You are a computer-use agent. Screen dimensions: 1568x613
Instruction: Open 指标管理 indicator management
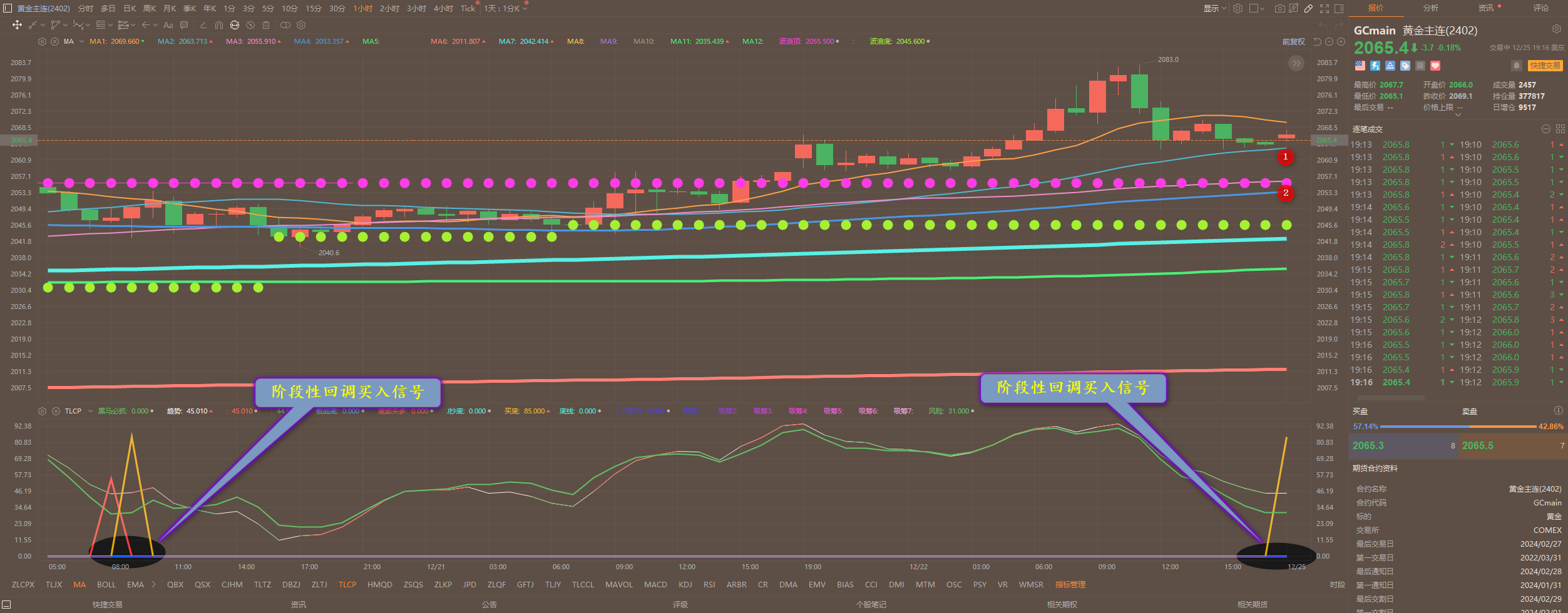(1070, 585)
